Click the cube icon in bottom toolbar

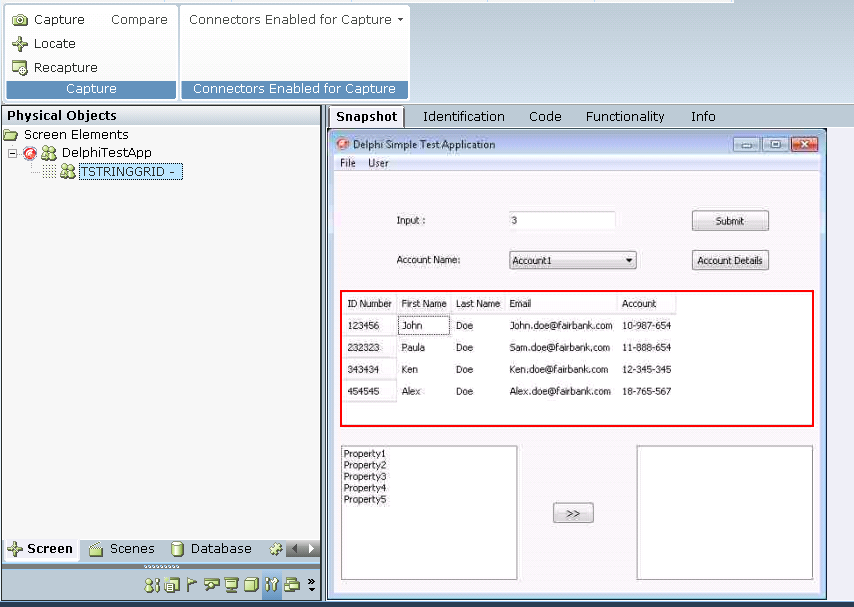251,585
